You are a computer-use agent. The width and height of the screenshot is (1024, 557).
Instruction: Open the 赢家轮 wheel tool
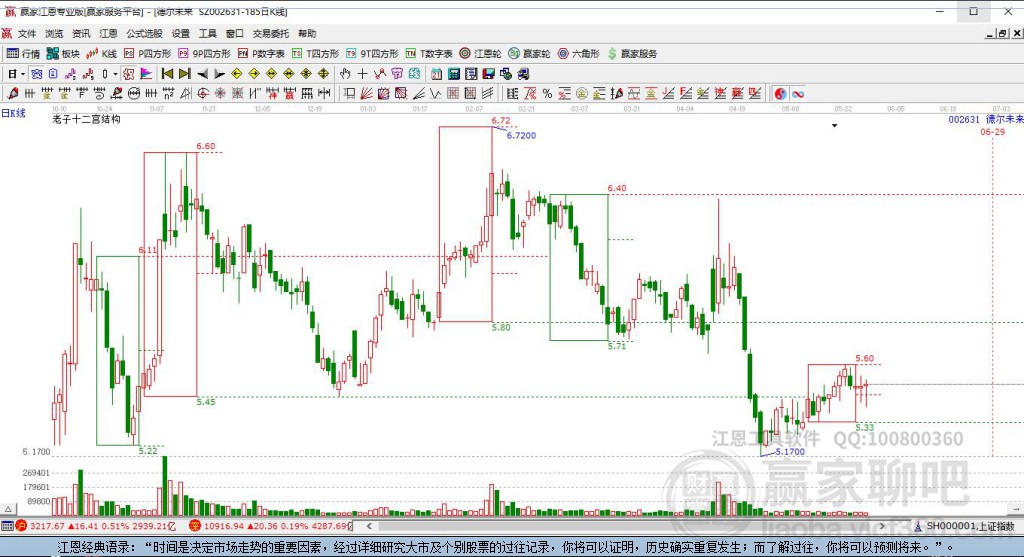tap(530, 54)
